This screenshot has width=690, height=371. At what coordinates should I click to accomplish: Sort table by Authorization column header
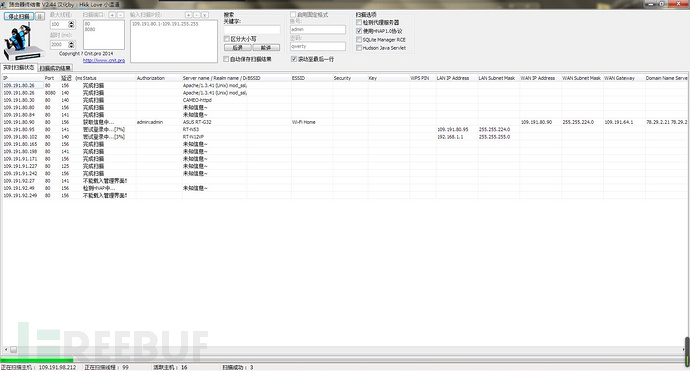tap(150, 78)
